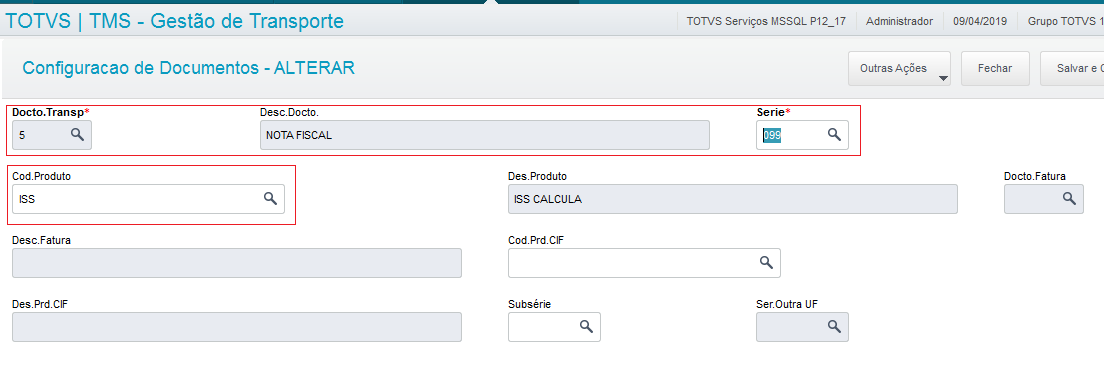Open the Outras Ações menu
1104x377 pixels.
coord(899,68)
